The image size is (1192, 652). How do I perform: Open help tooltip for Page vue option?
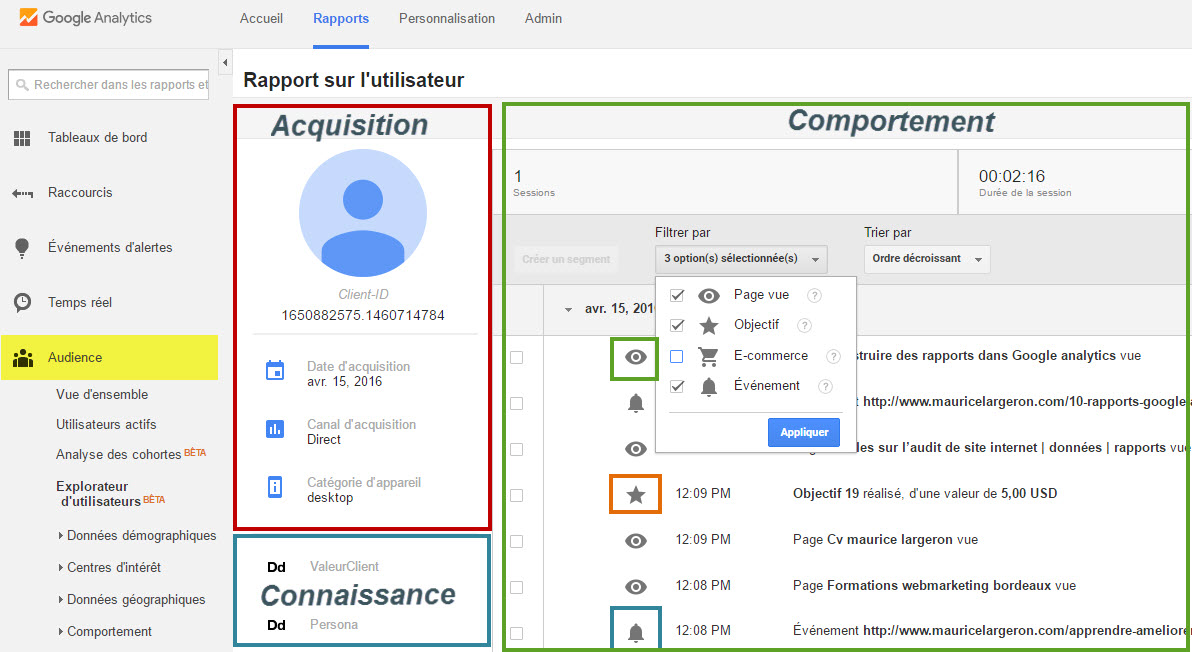(814, 296)
